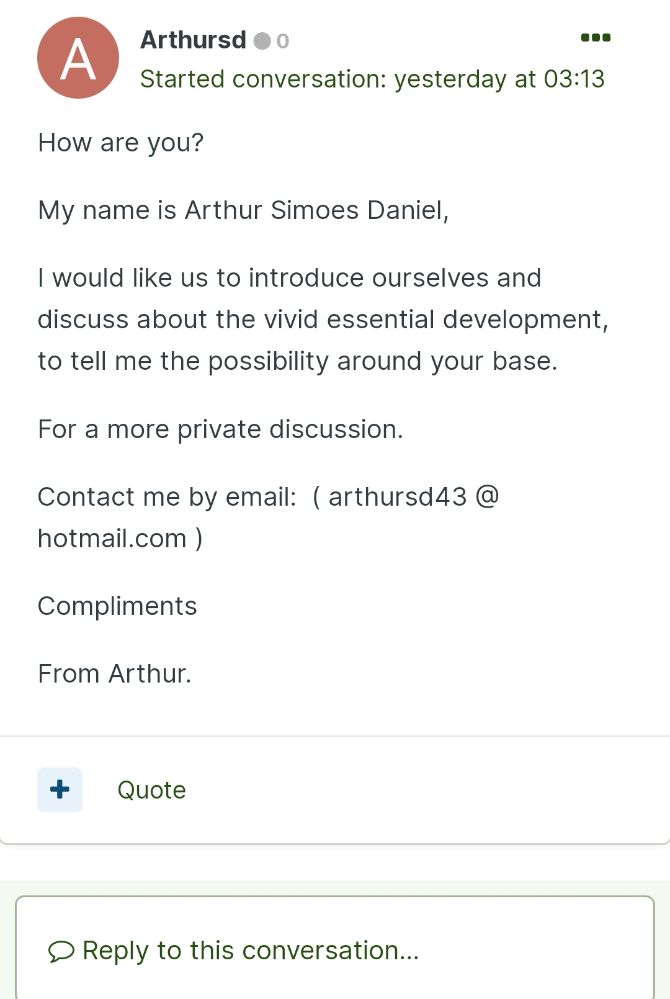Viewport: 670px width, 999px height.
Task: Click 'For a more private discussion.' text
Action: coord(220,429)
